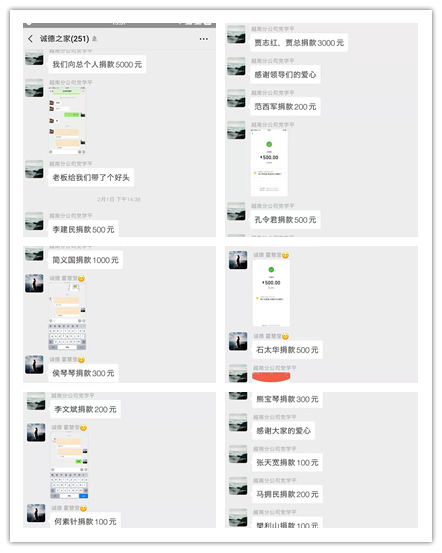This screenshot has height=553, width=442.
Task: Tap the message 老板给我们带了个好头
Action: click(91, 177)
